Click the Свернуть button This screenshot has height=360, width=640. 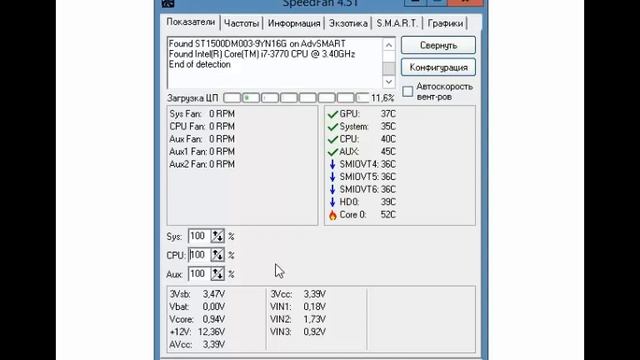coord(438,45)
